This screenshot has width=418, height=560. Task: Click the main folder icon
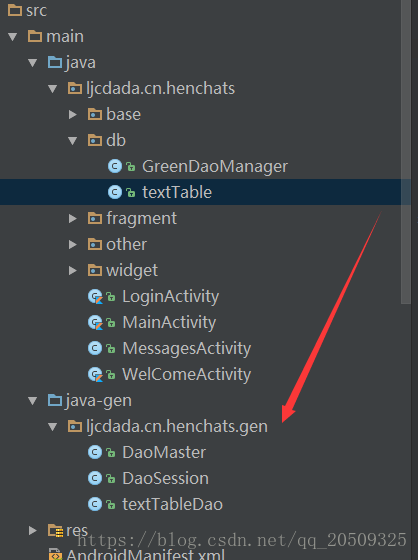[x=35, y=36]
